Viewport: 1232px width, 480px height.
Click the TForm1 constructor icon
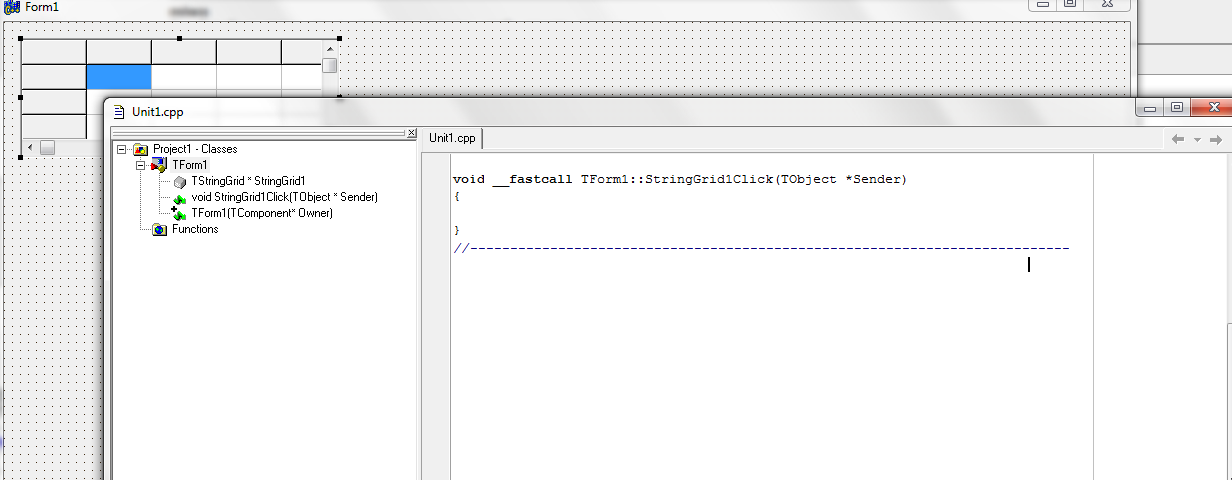[179, 213]
